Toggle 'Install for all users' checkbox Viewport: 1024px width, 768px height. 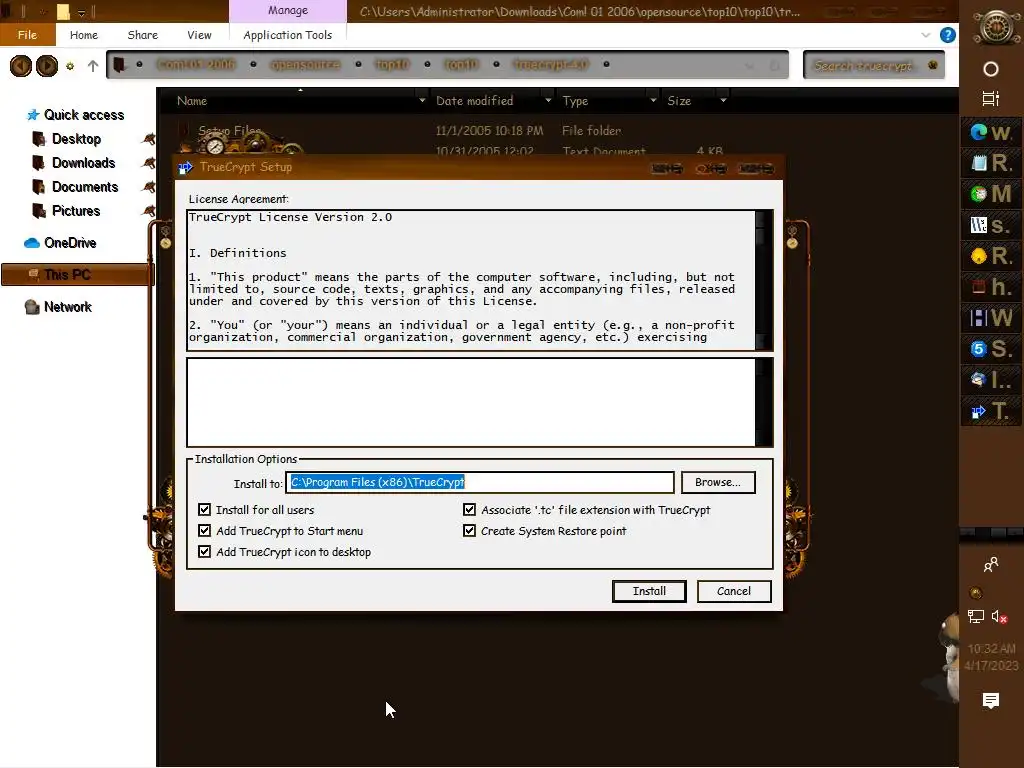204,509
